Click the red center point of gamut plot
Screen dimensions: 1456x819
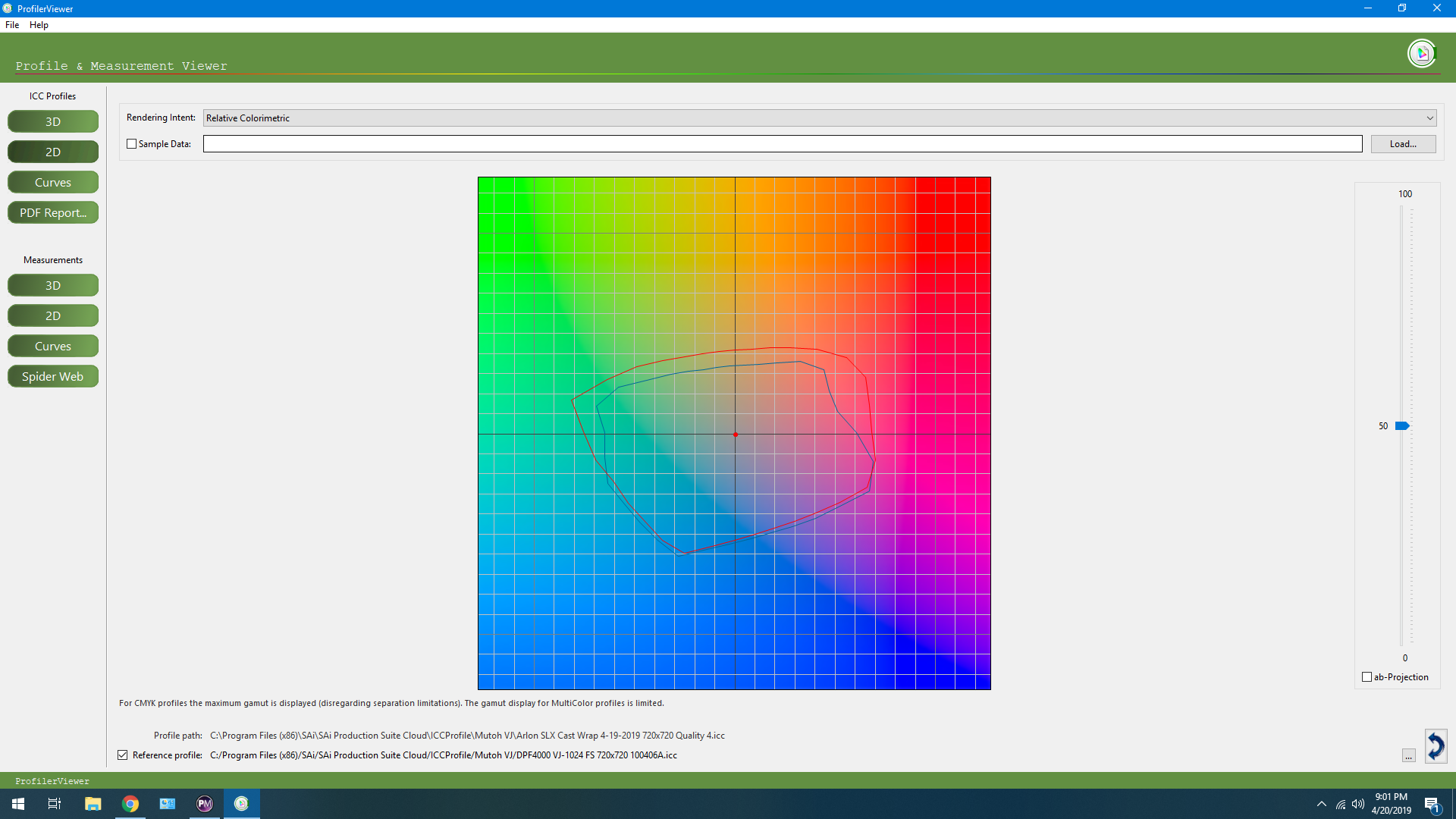[736, 435]
